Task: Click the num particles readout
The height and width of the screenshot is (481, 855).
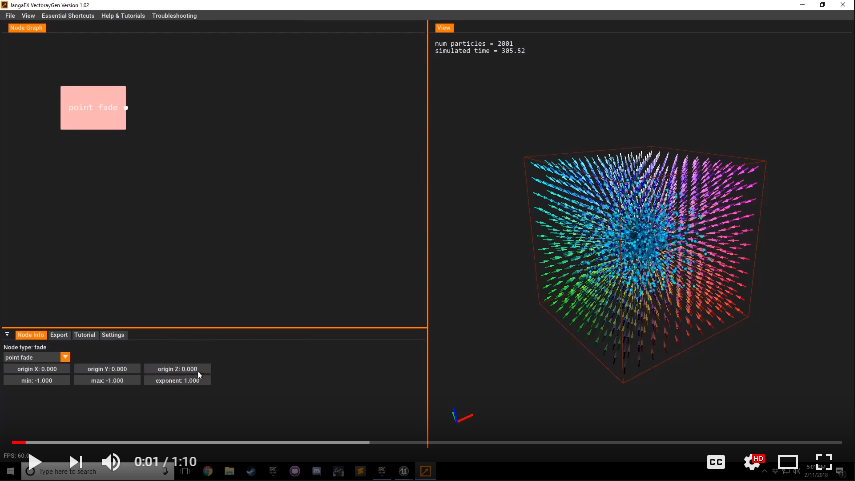Action: [x=474, y=44]
